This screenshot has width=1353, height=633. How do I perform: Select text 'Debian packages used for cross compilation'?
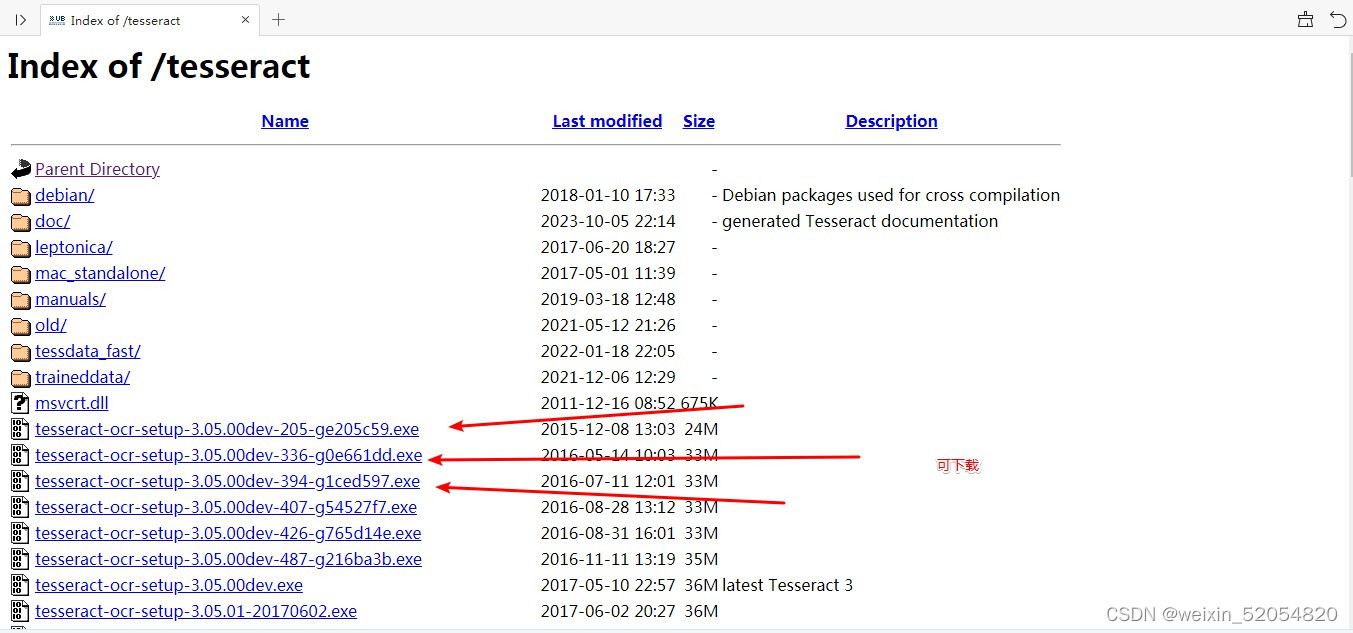tap(891, 195)
